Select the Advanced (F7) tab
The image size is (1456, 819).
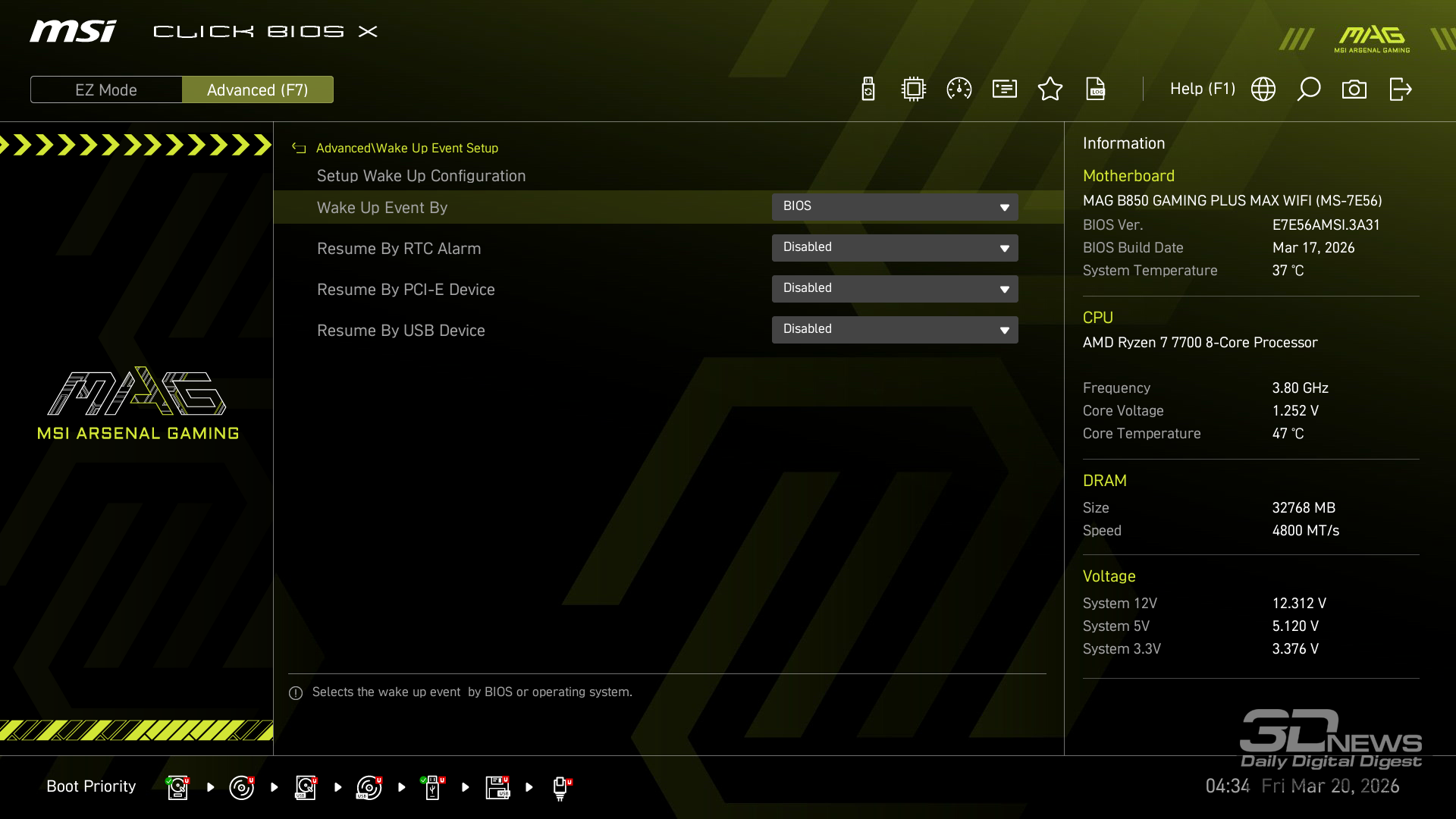(258, 89)
